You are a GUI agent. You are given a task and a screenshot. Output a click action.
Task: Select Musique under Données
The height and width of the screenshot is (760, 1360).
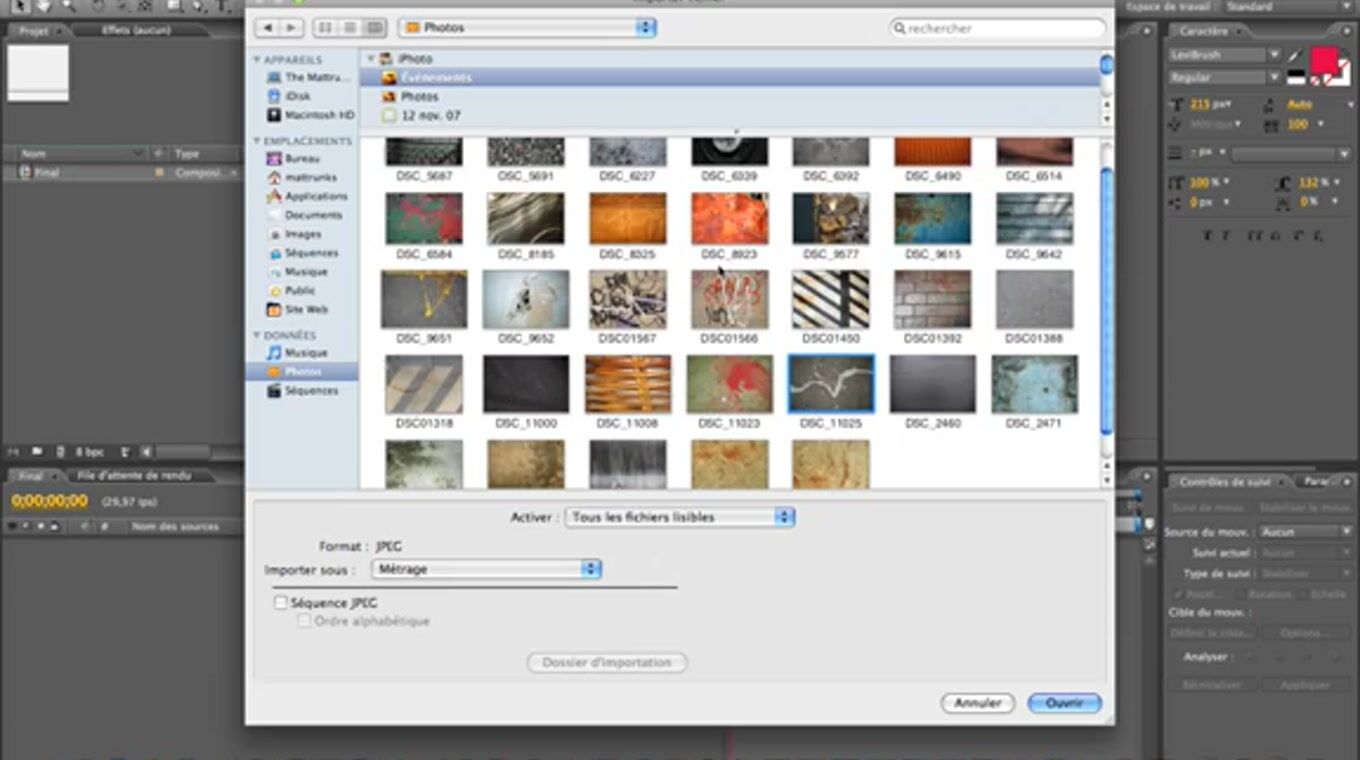306,353
